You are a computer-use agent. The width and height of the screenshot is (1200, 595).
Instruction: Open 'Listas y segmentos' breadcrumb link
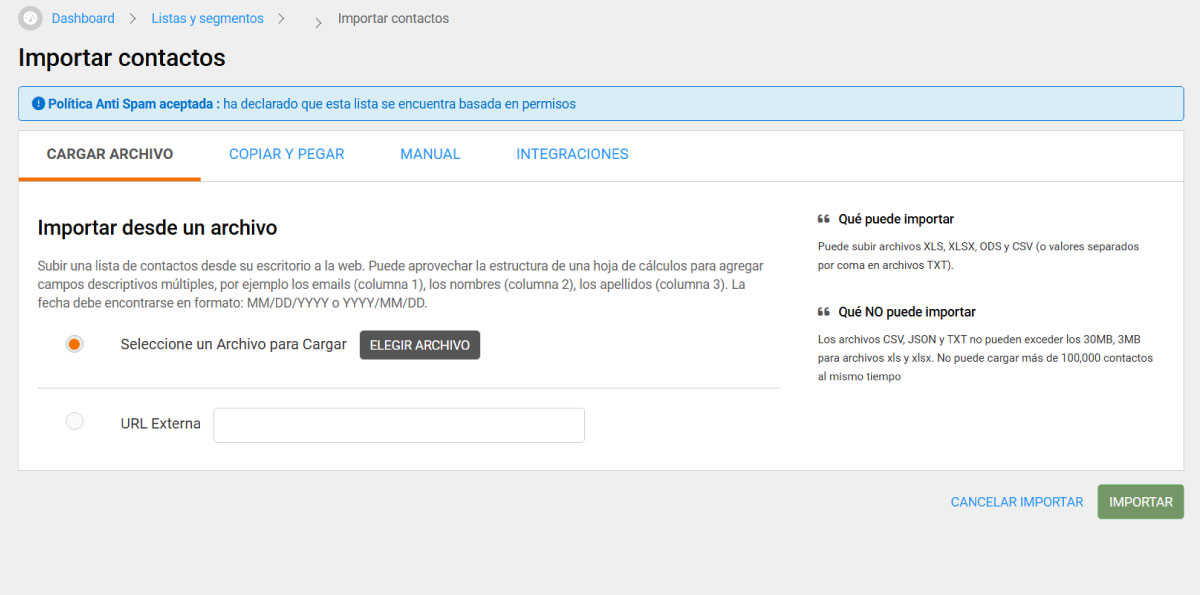[x=207, y=19]
